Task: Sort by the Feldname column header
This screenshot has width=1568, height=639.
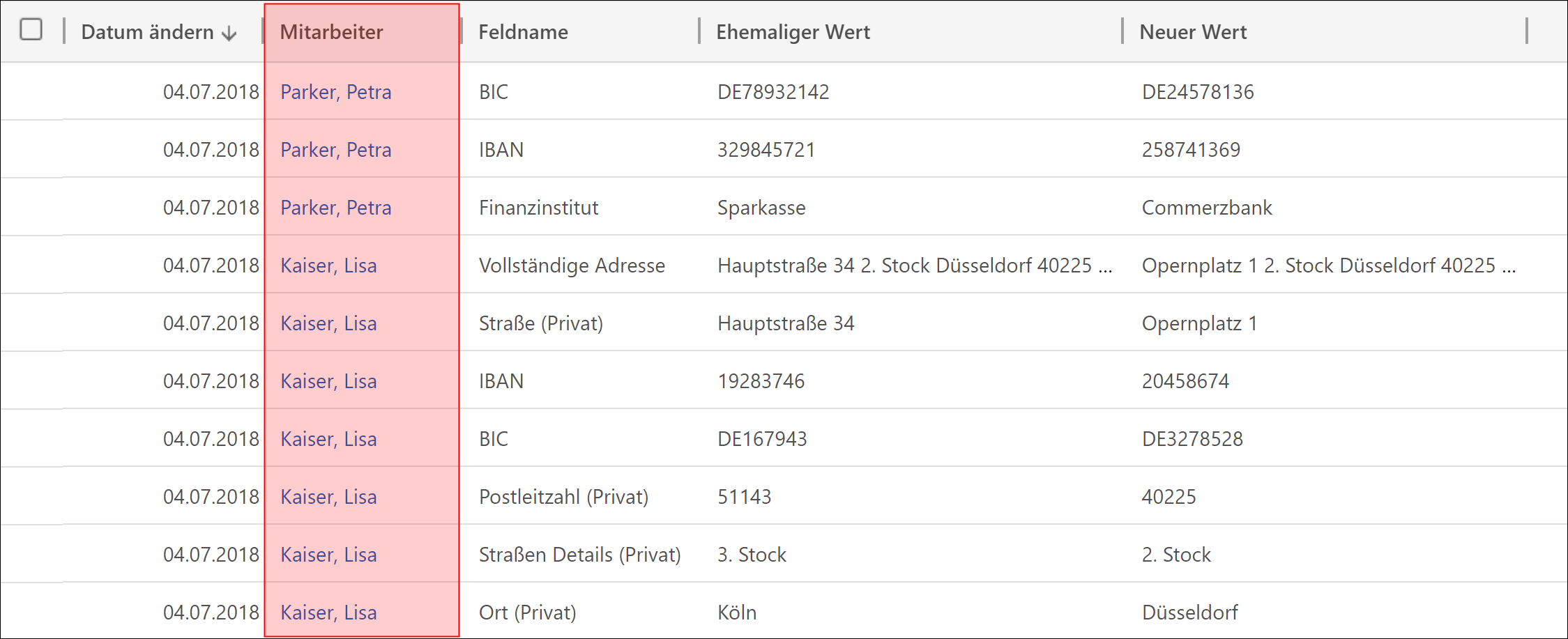Action: coord(523,32)
